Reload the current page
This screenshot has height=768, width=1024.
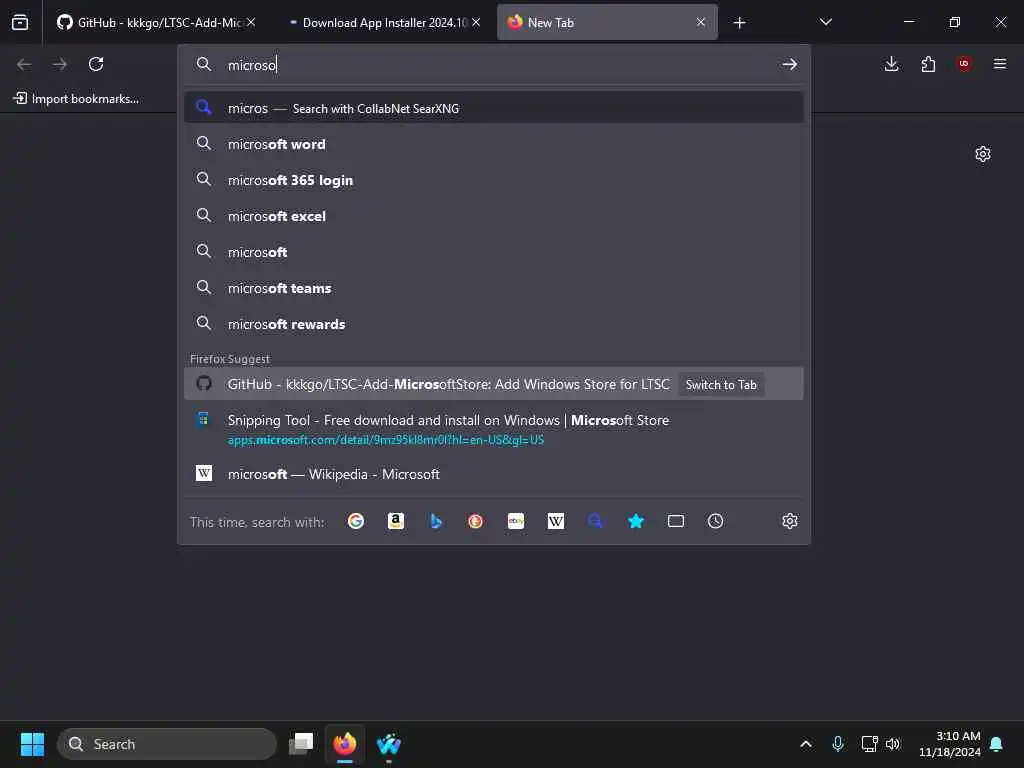pyautogui.click(x=96, y=64)
